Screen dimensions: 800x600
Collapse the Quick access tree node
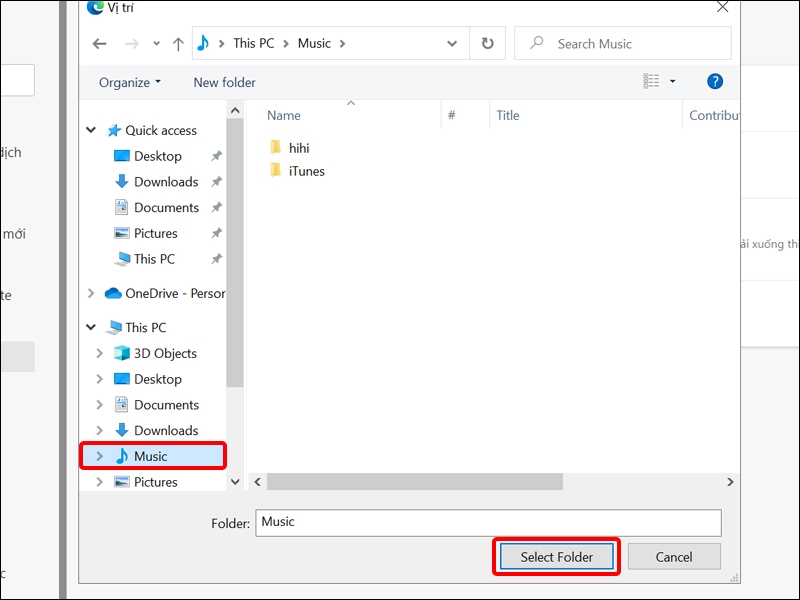[x=91, y=130]
